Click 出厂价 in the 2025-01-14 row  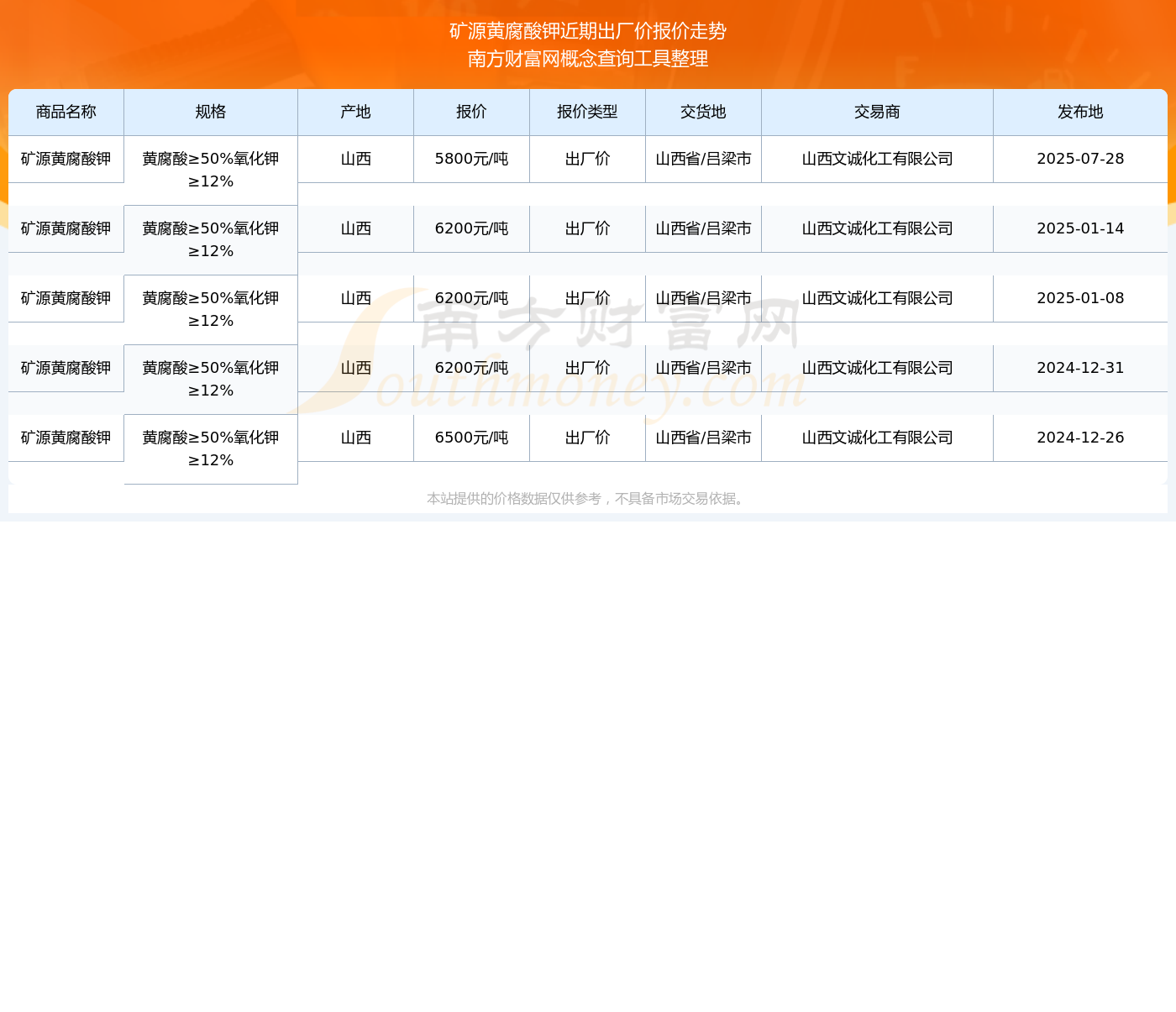588,228
